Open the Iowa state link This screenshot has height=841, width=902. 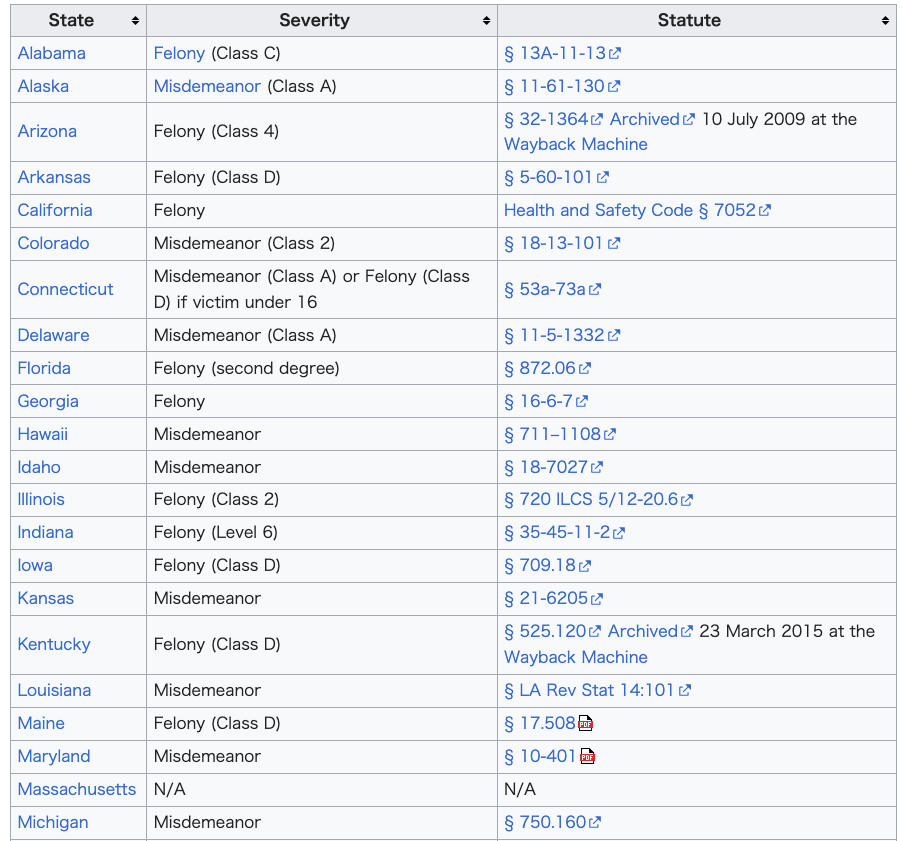(x=35, y=565)
